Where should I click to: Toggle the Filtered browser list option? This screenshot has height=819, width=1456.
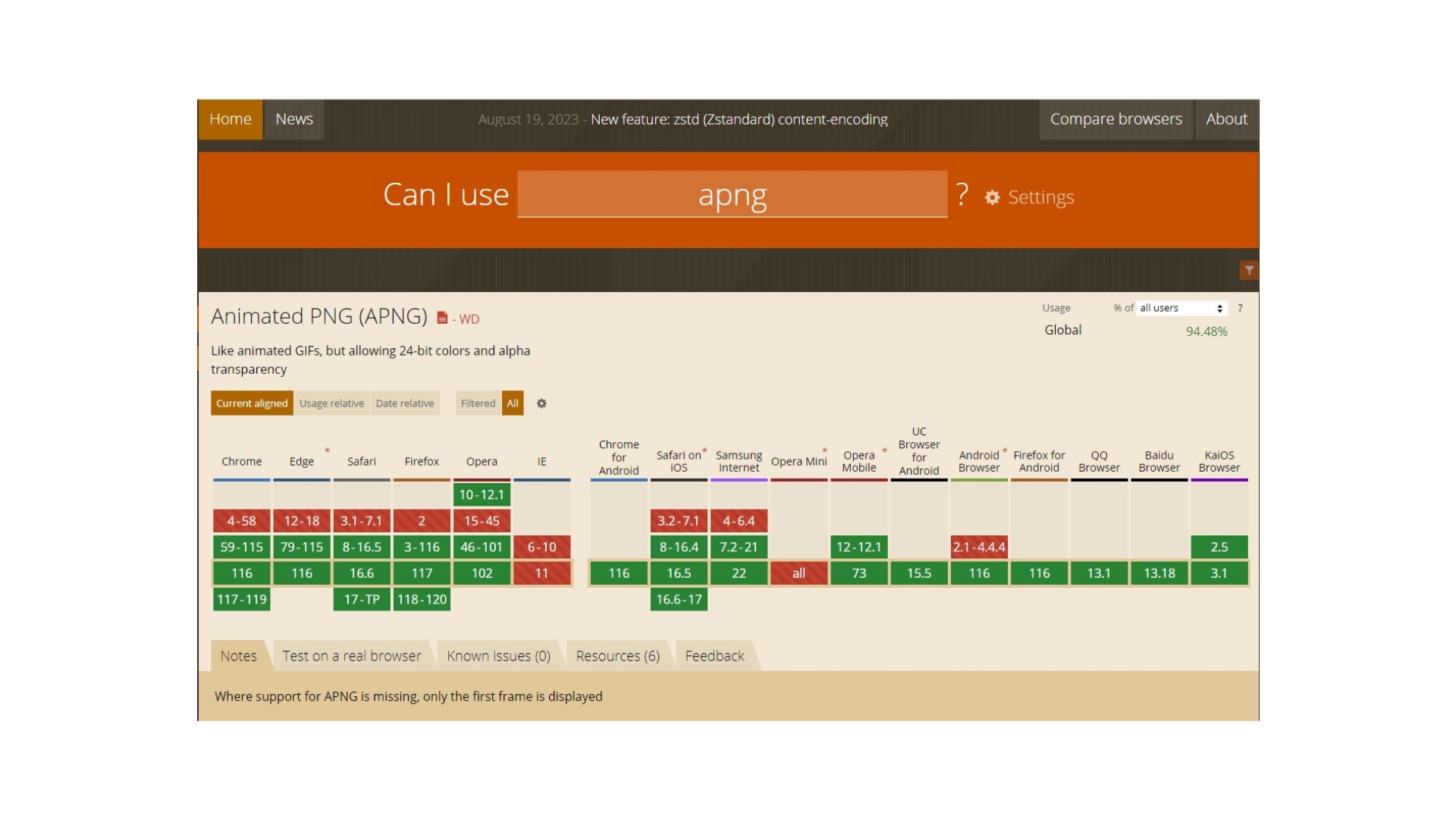(x=478, y=403)
